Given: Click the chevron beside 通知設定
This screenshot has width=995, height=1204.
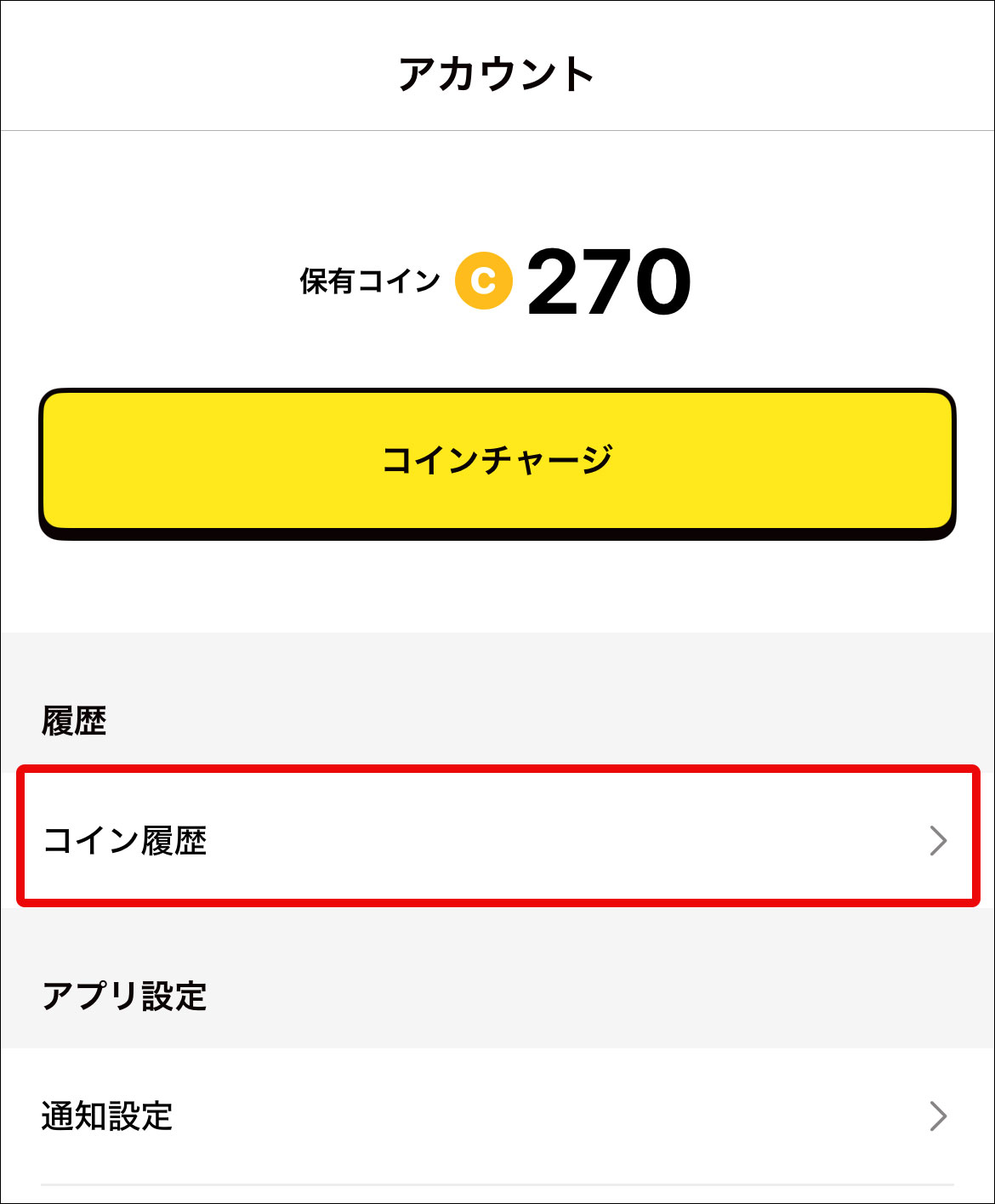Looking at the screenshot, I should [938, 1116].
